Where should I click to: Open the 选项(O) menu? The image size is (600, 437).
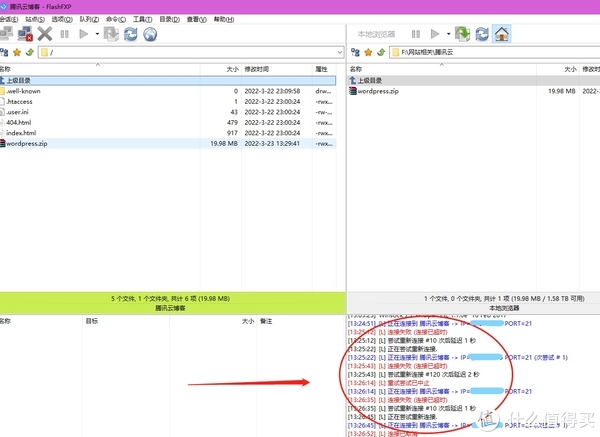[62, 19]
